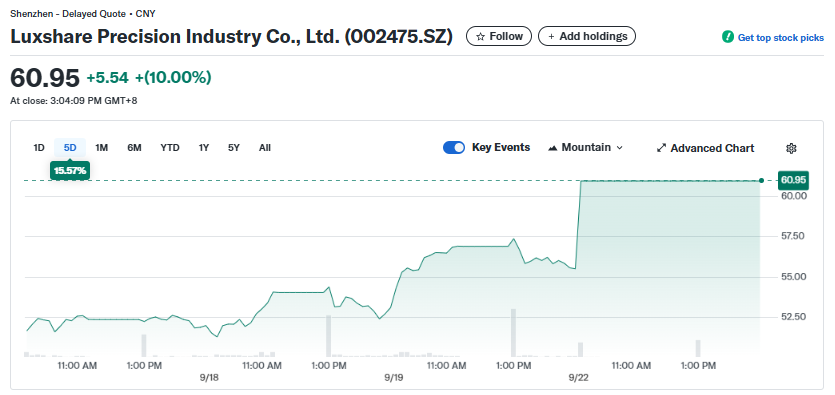
Task: Show the All time range
Action: 265,148
